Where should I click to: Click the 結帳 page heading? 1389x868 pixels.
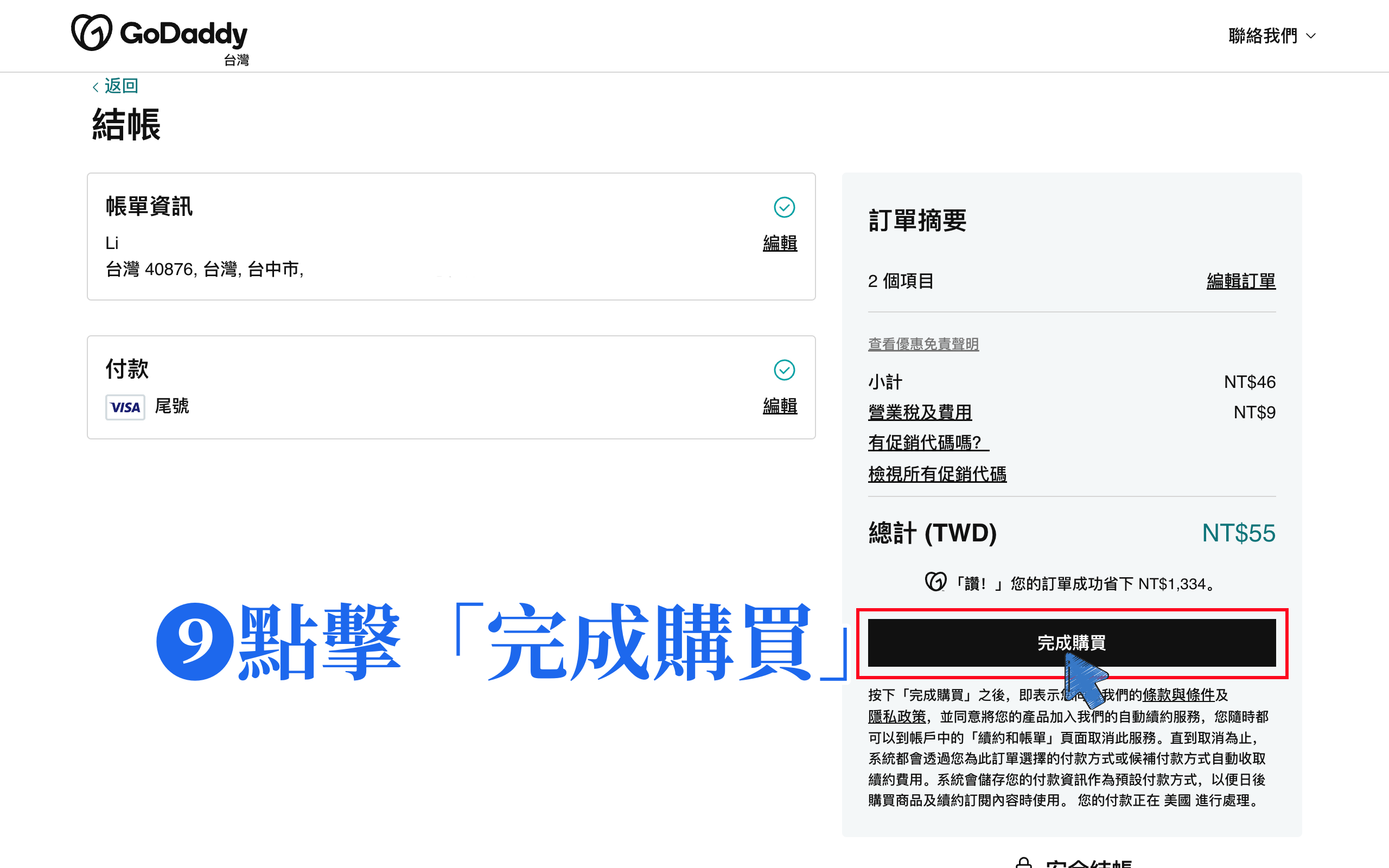126,125
